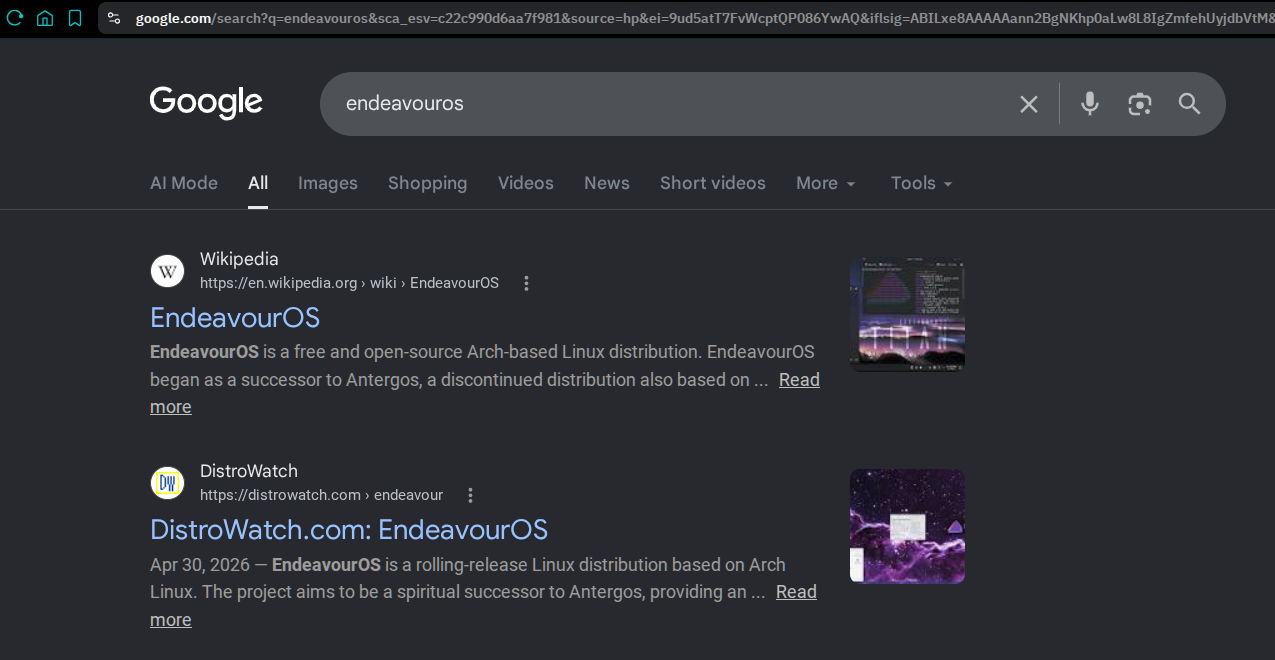Submit search with the magnifier icon
1275x660 pixels.
[1189, 104]
